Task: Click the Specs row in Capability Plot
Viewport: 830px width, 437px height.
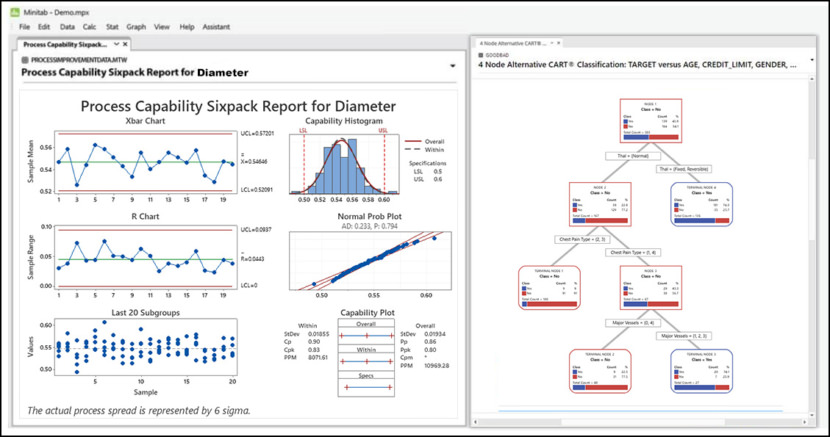Action: coord(366,384)
